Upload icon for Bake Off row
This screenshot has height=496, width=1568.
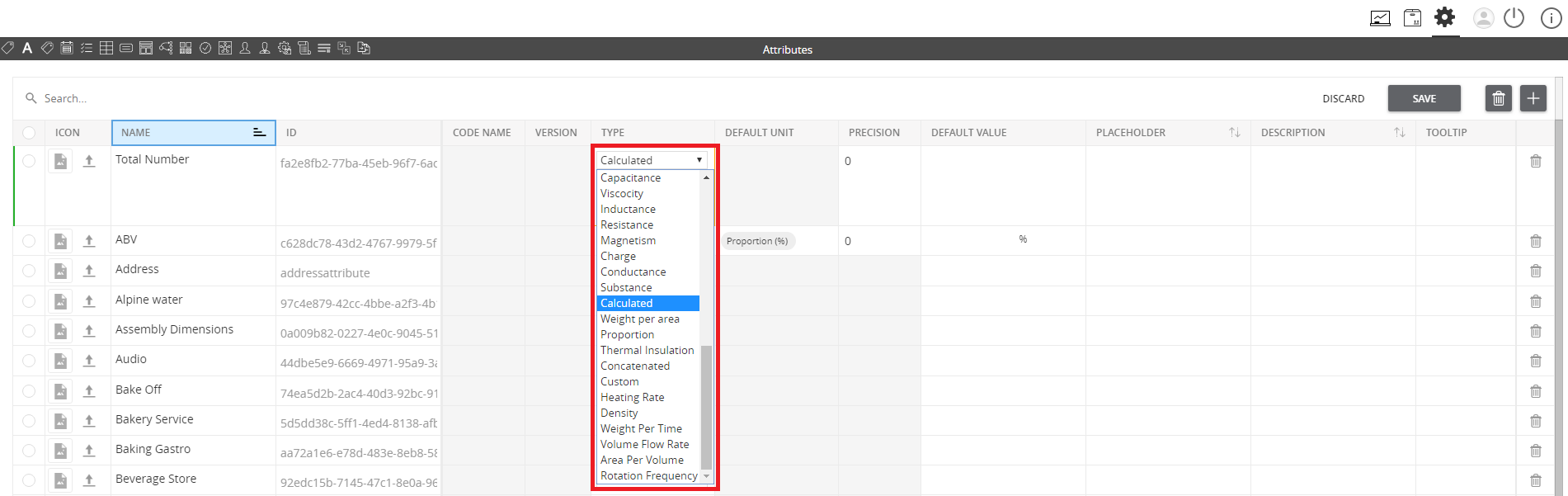point(89,391)
